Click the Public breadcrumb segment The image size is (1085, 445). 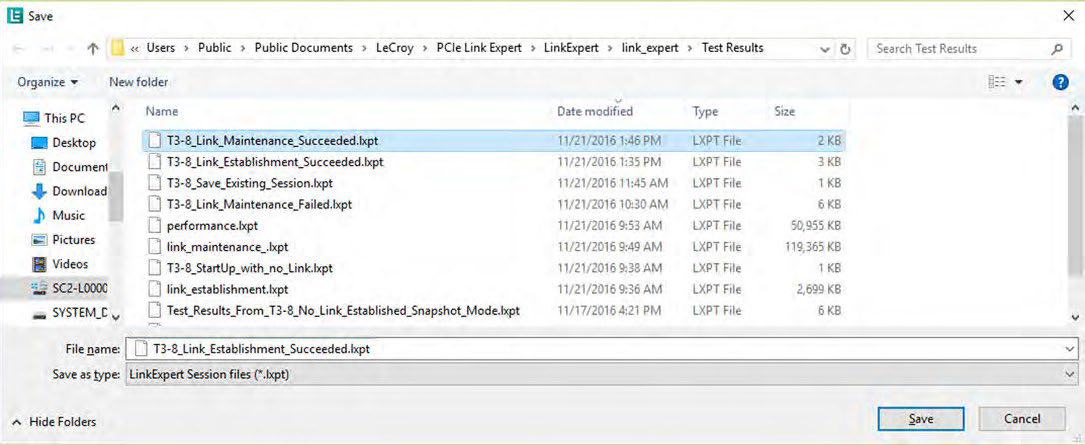pyautogui.click(x=215, y=48)
